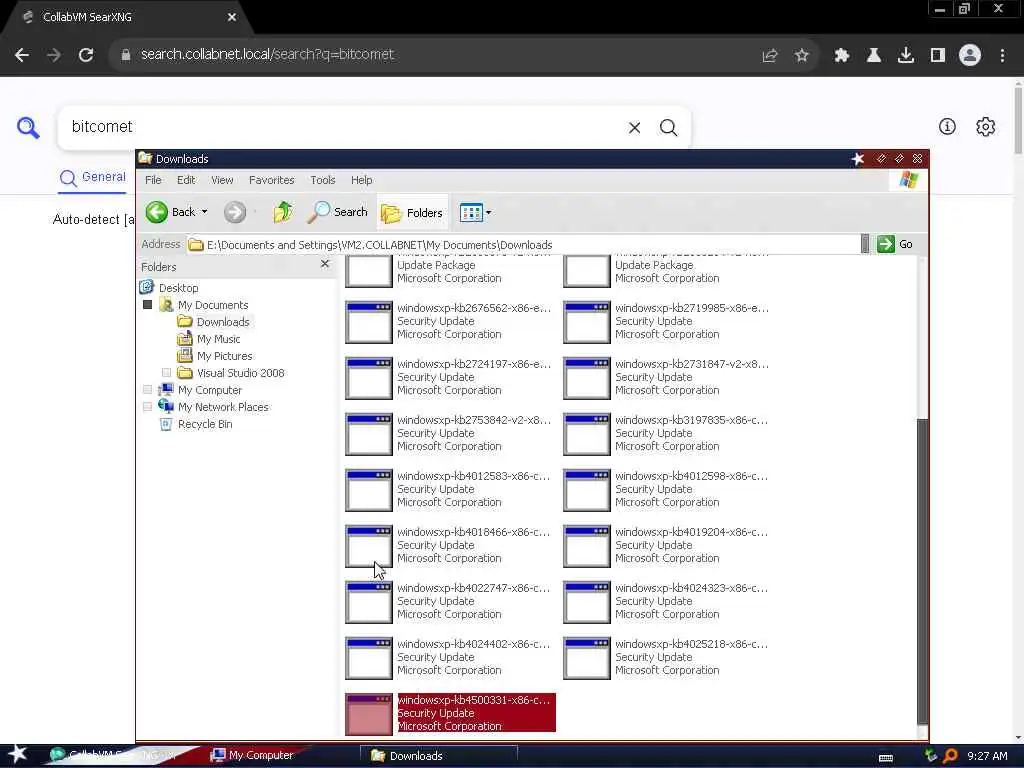Expand the My Network Places node
Screen dimensions: 1024x768
tap(148, 407)
